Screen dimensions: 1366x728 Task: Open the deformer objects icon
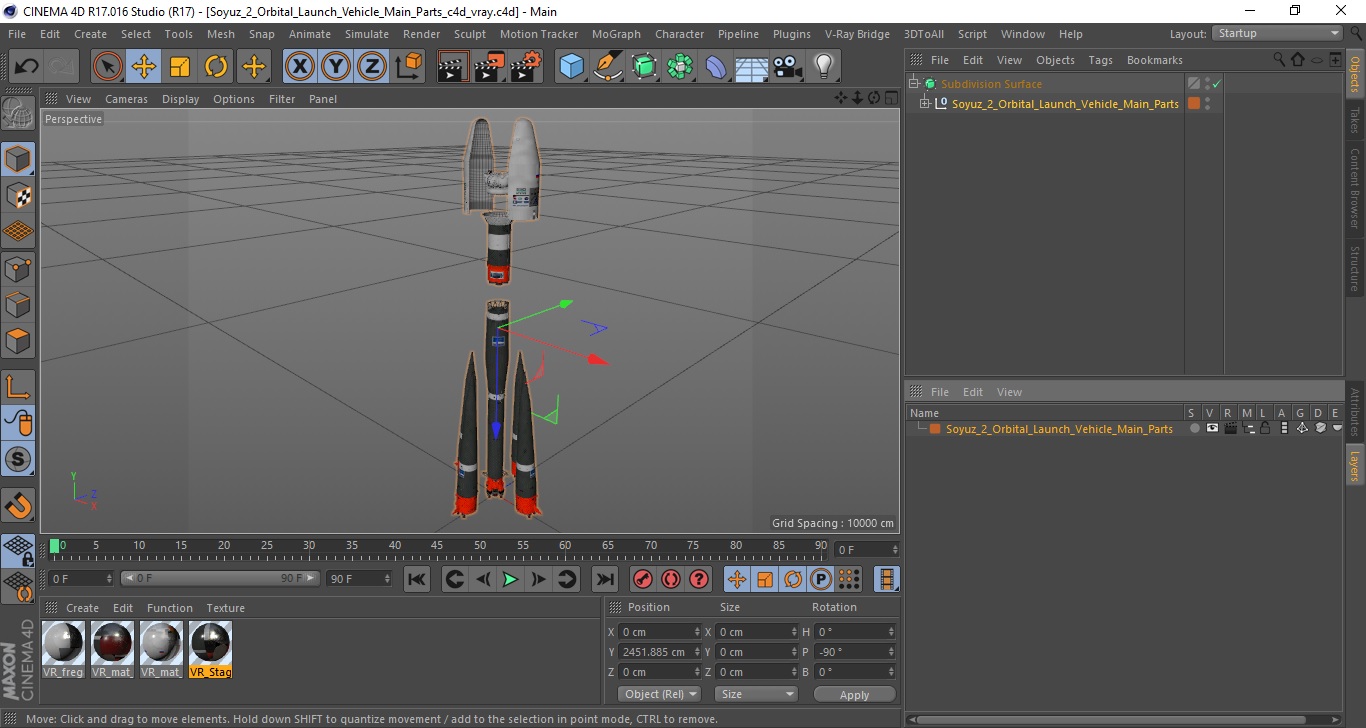pos(716,67)
